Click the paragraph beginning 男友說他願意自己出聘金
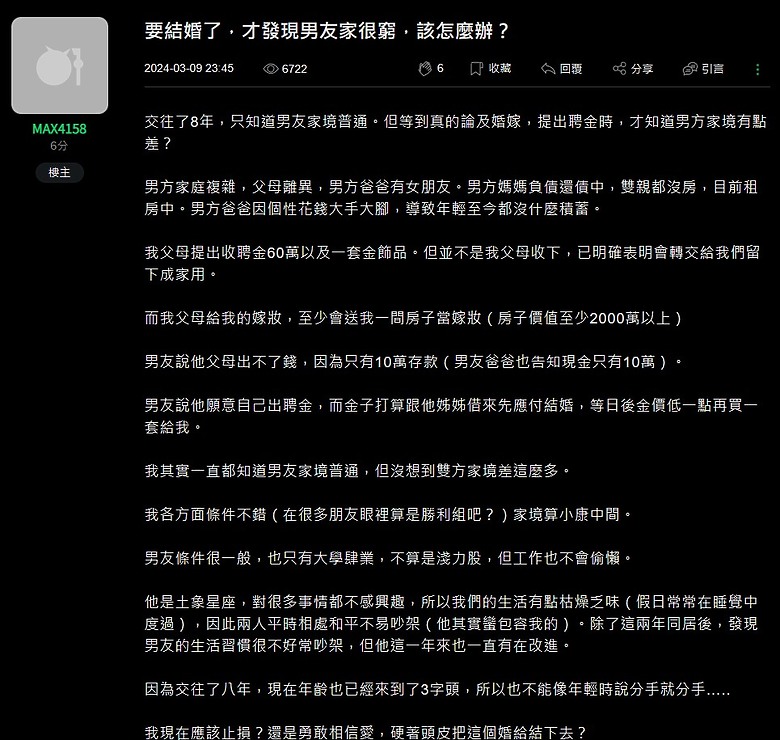 [451, 416]
